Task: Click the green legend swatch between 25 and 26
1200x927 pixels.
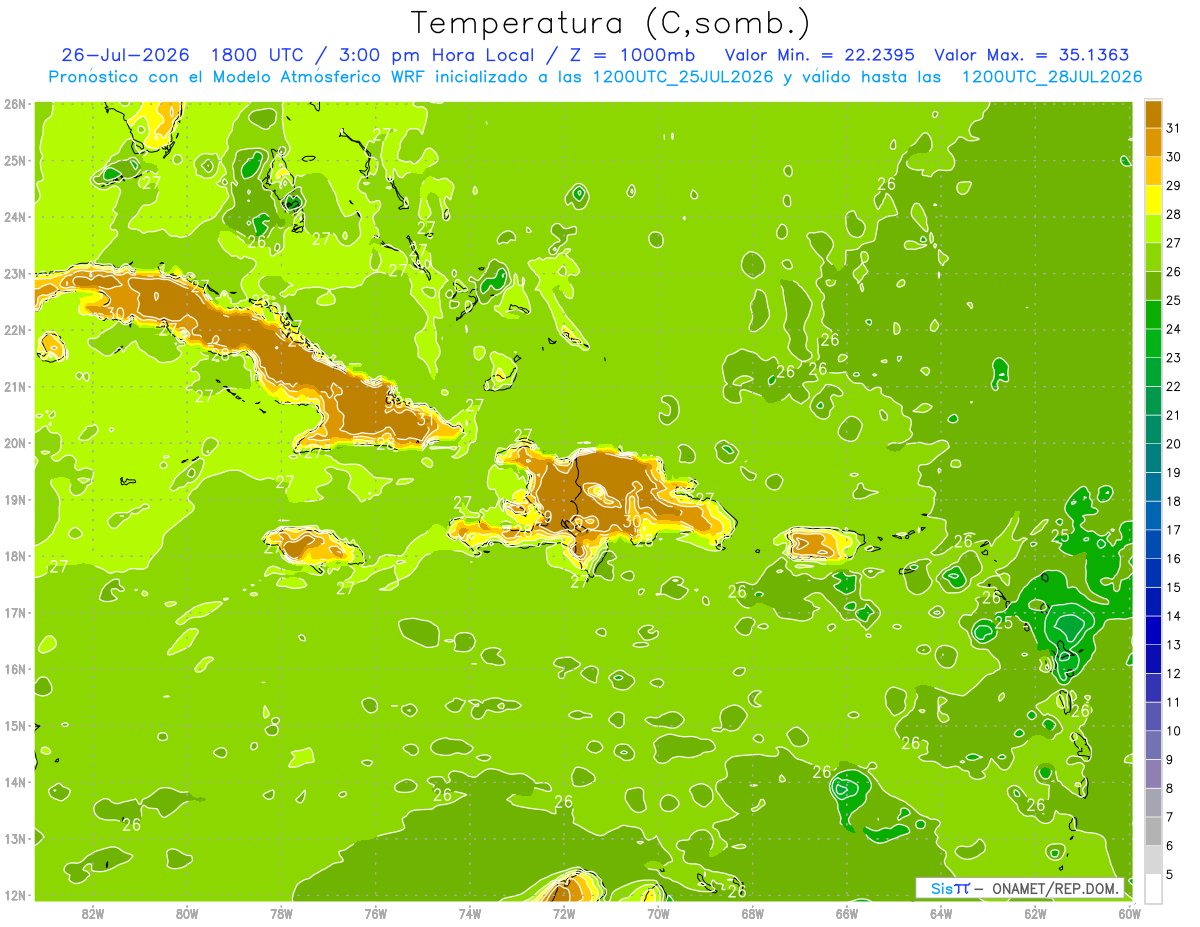Action: tap(1153, 286)
